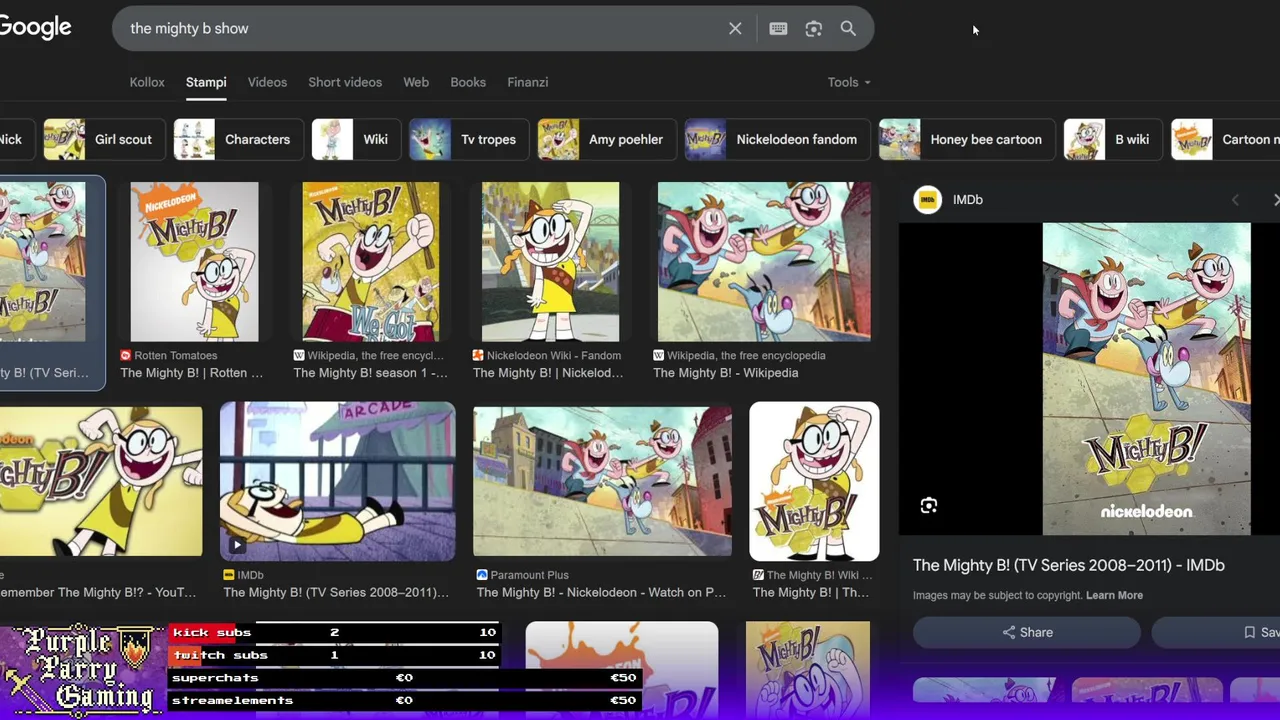Select the Stampi tab
The height and width of the screenshot is (720, 1280).
click(x=206, y=82)
